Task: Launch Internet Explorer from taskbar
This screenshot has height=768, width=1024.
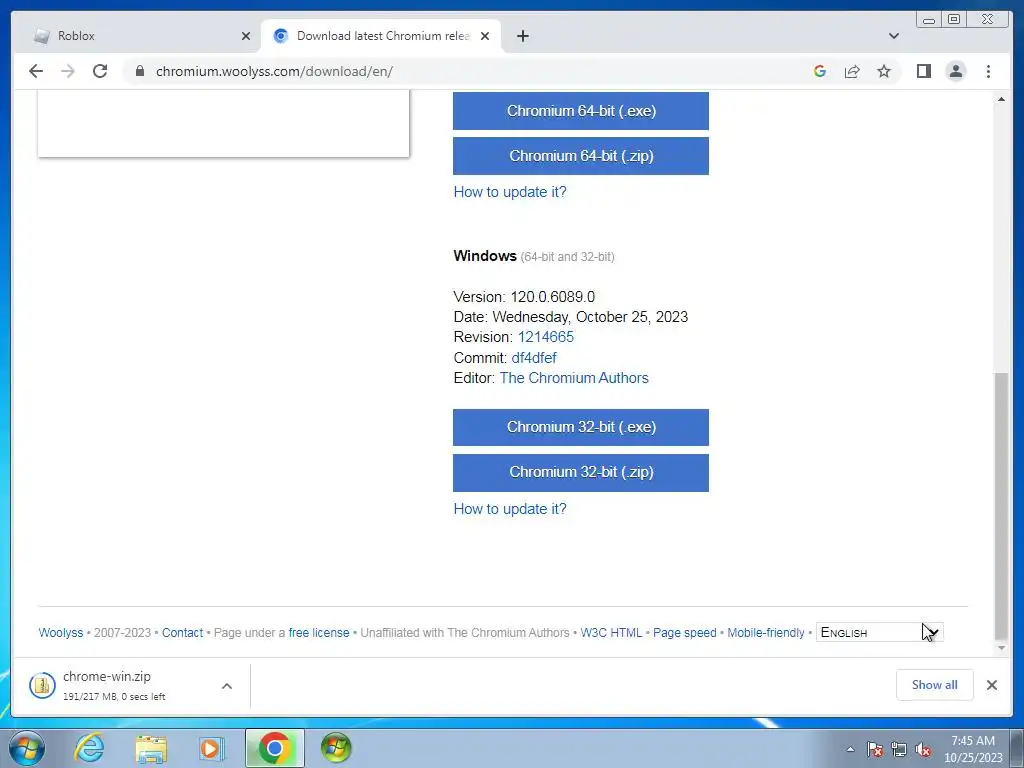Action: coord(89,748)
